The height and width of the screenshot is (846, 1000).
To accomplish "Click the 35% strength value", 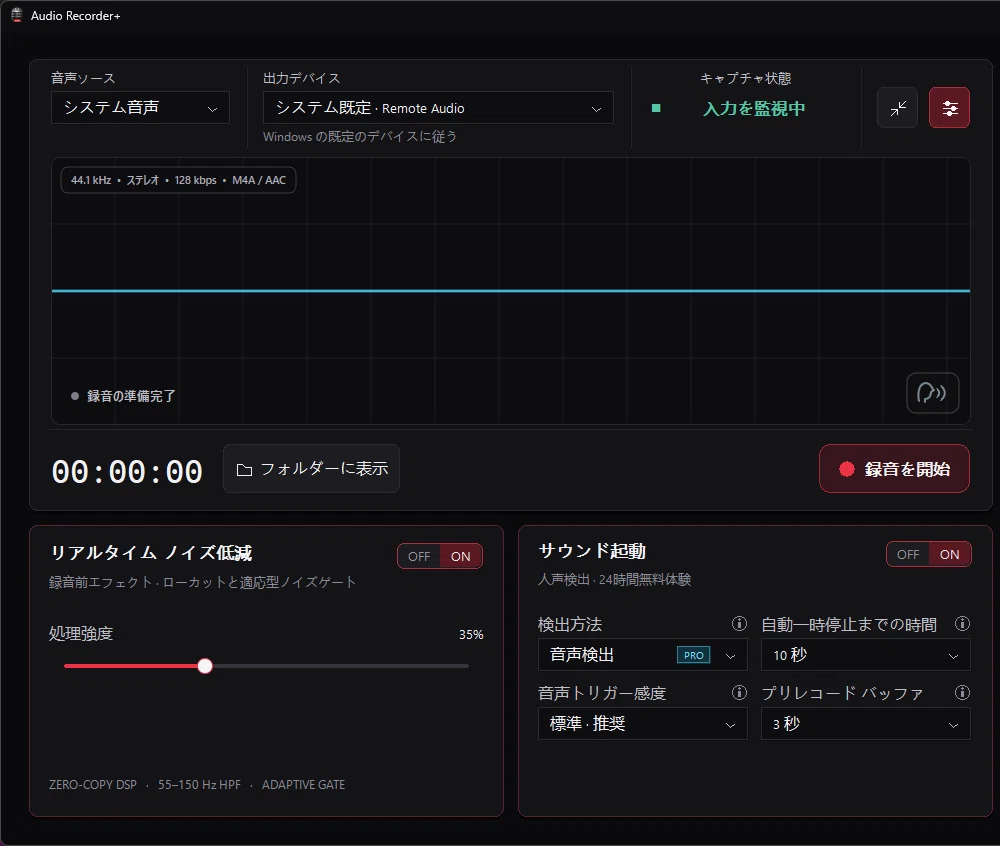I will click(x=471, y=634).
